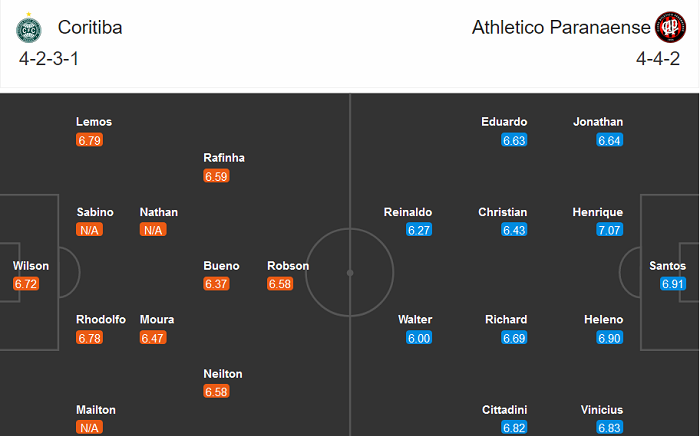Click Cittadini's 6.82 rating badge
The image size is (700, 436).
(514, 428)
